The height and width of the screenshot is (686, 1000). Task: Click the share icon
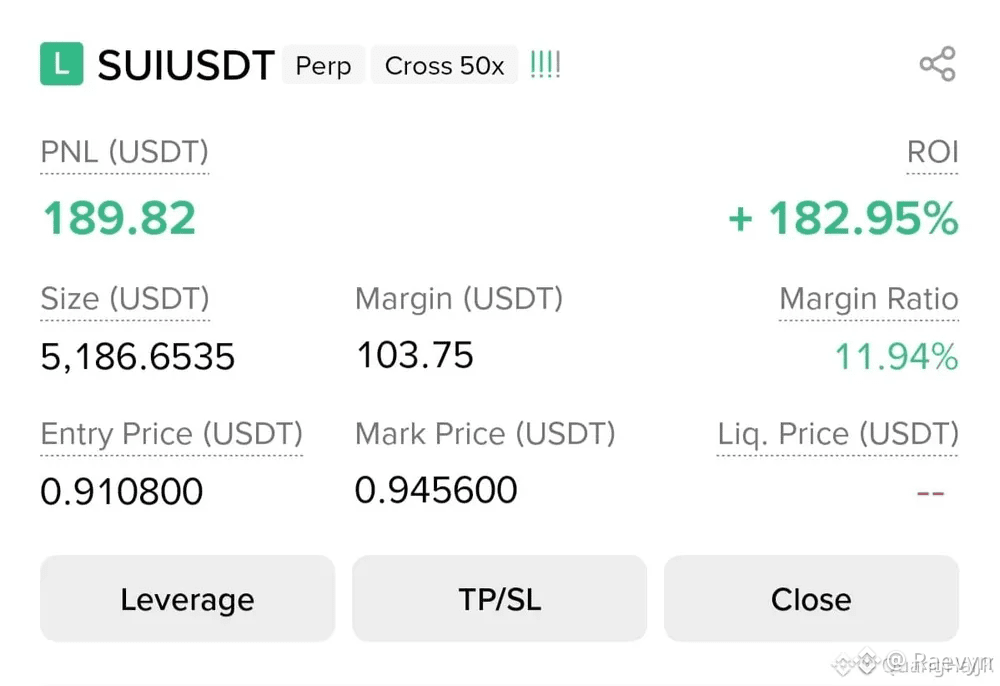coord(938,64)
